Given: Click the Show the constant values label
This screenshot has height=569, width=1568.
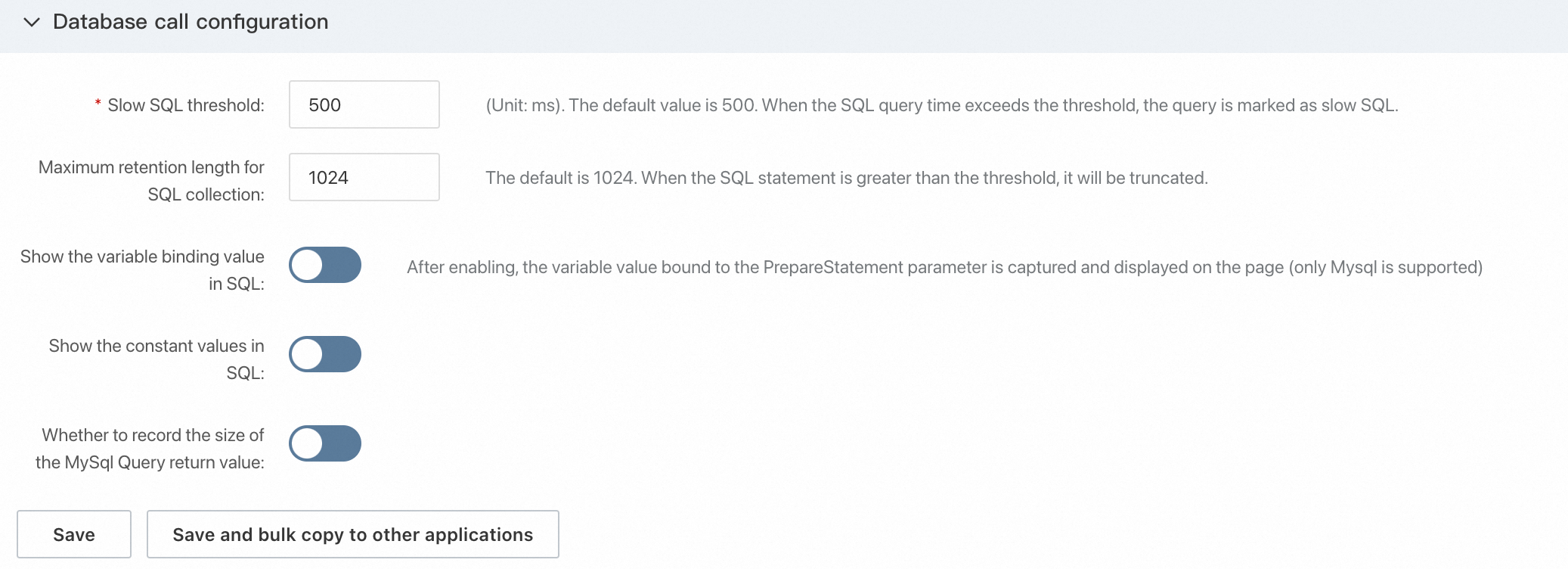Looking at the screenshot, I should coord(156,359).
